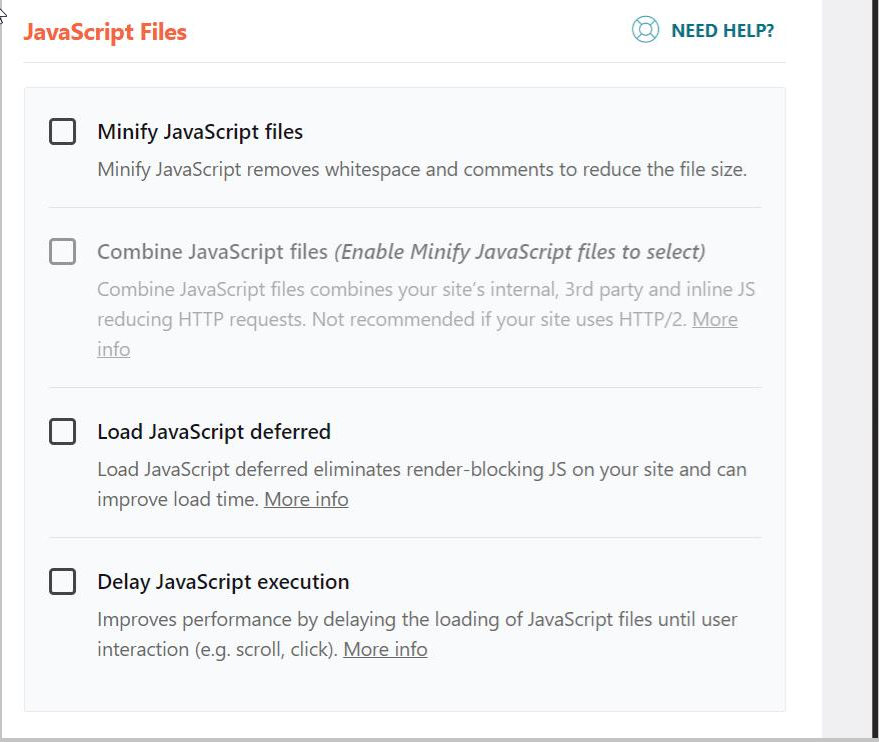Click the lifebuoy help icon

tap(645, 30)
